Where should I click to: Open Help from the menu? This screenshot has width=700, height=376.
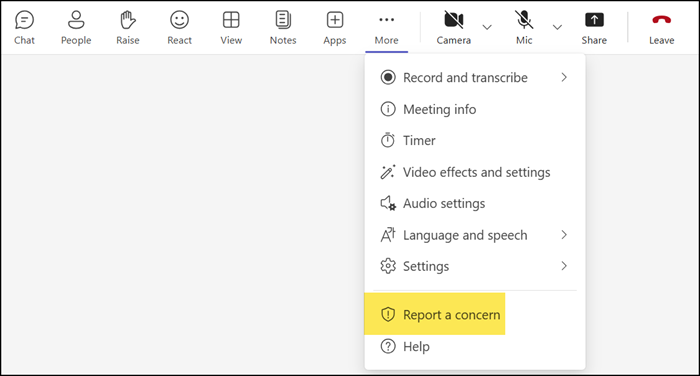coord(475,347)
